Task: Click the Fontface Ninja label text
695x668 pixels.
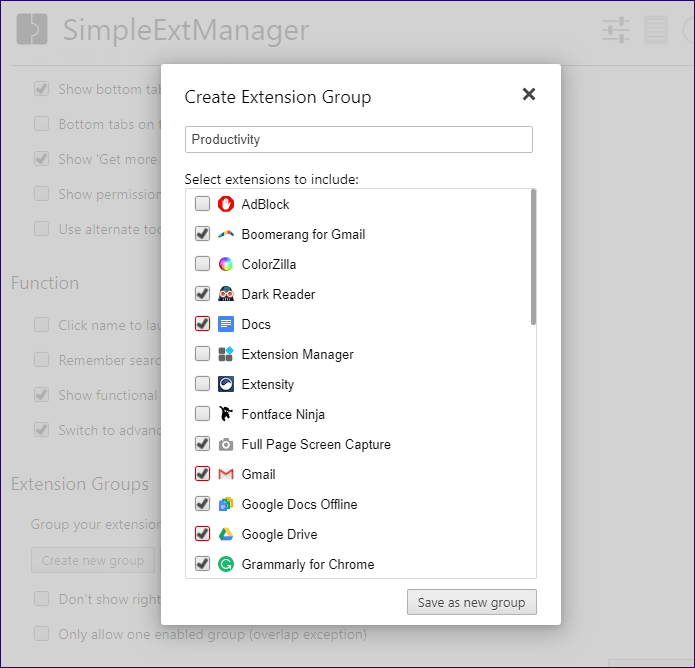Action: pyautogui.click(x=283, y=414)
